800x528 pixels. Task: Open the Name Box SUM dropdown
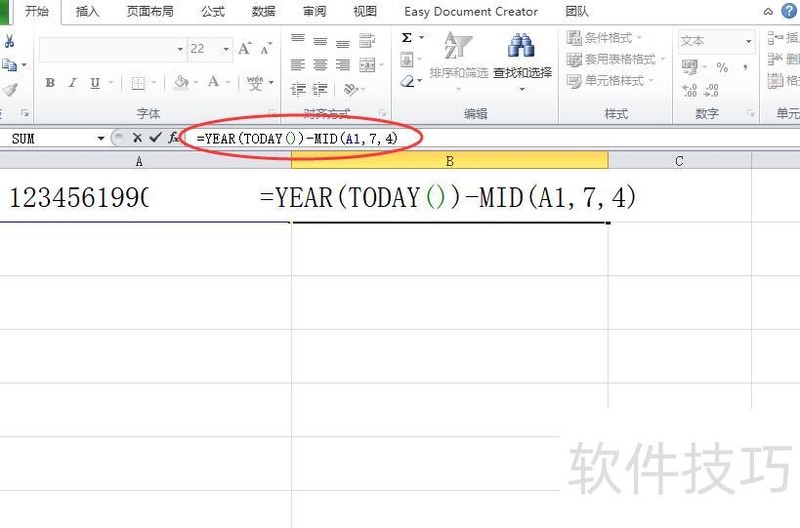click(101, 138)
